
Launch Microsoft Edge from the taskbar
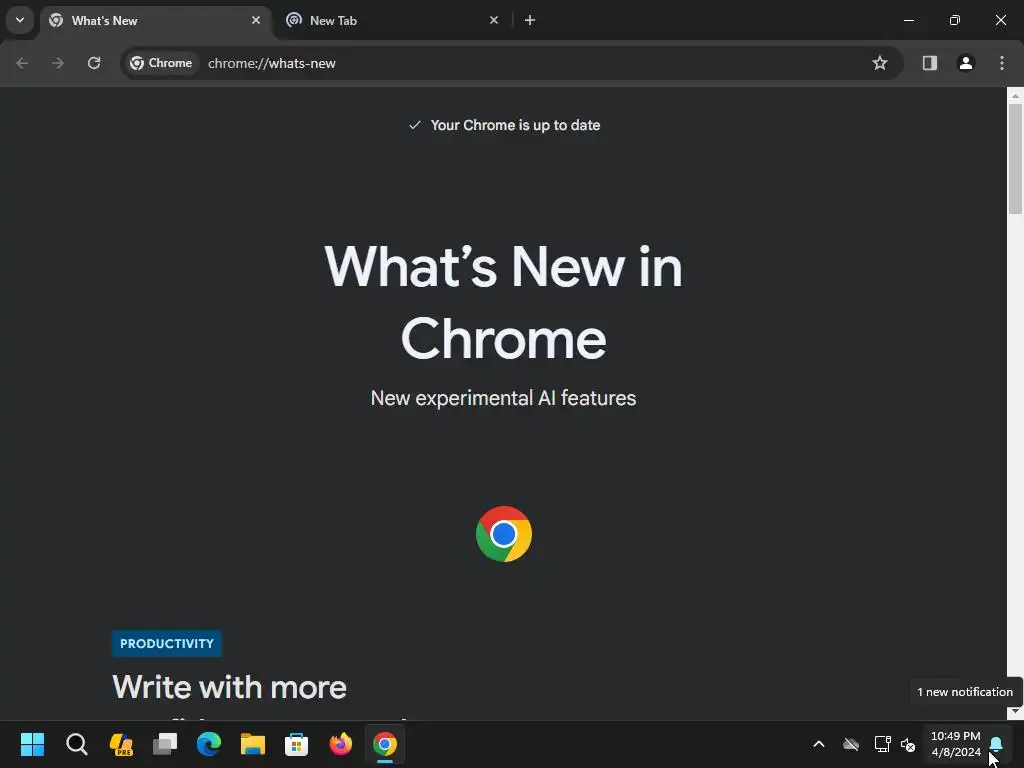209,744
